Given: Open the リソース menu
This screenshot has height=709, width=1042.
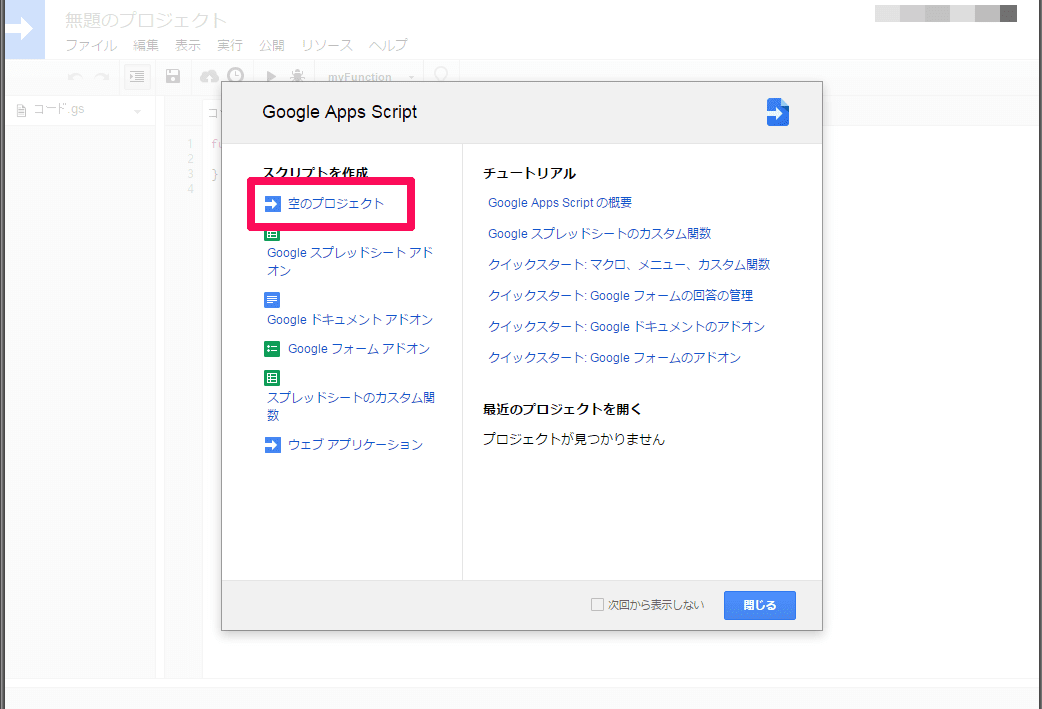Looking at the screenshot, I should click(x=327, y=45).
